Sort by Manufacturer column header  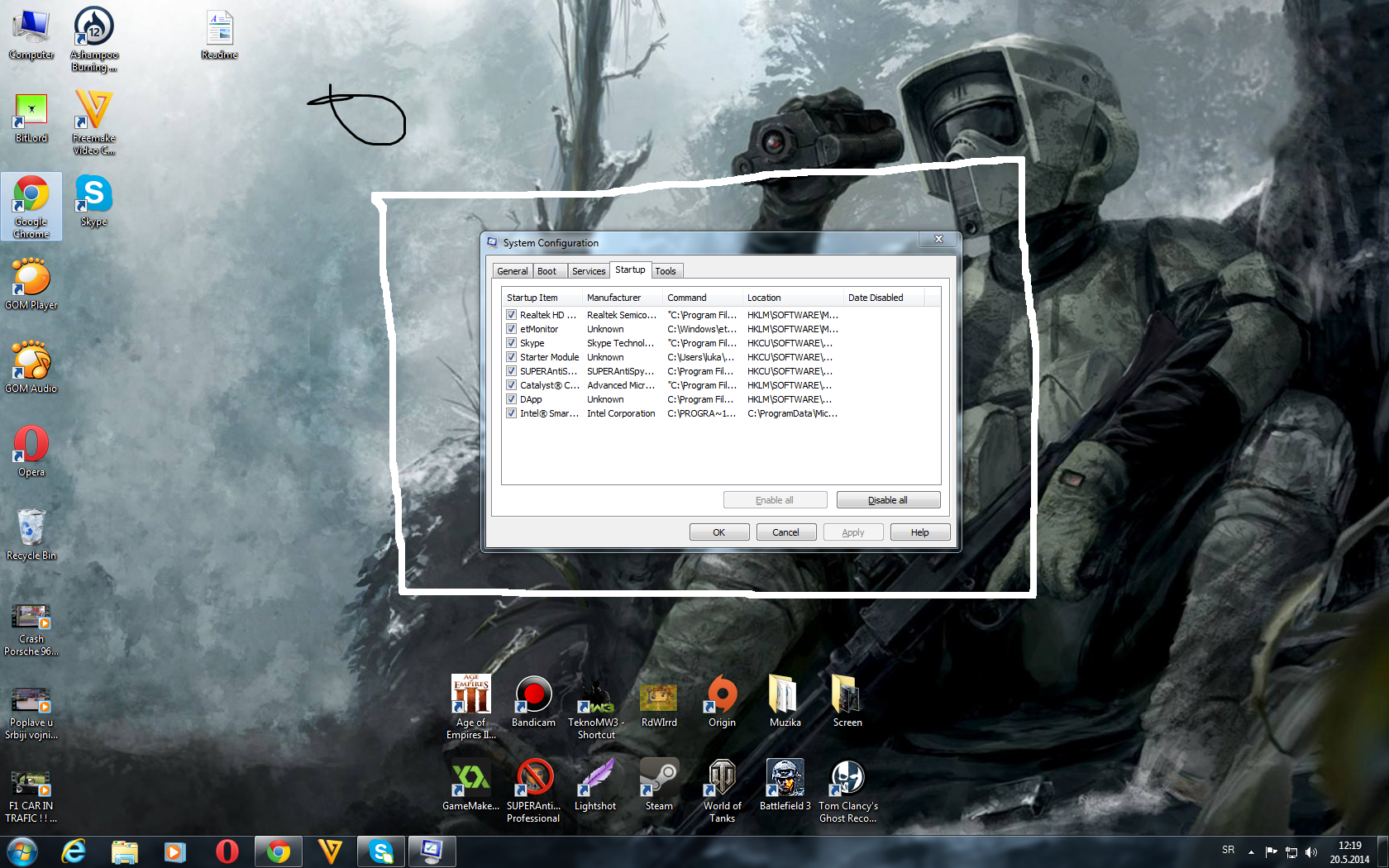point(622,298)
